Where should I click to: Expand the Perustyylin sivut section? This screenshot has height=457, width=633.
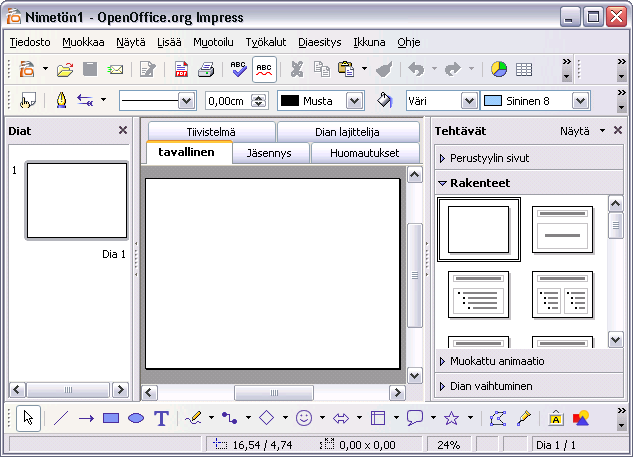(x=529, y=158)
